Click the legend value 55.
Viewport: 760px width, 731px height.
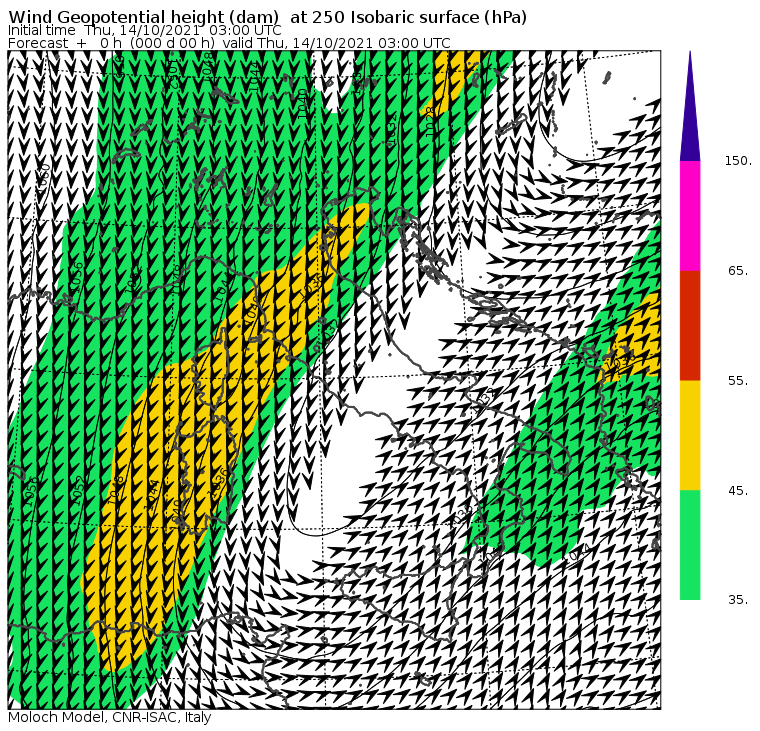[738, 381]
